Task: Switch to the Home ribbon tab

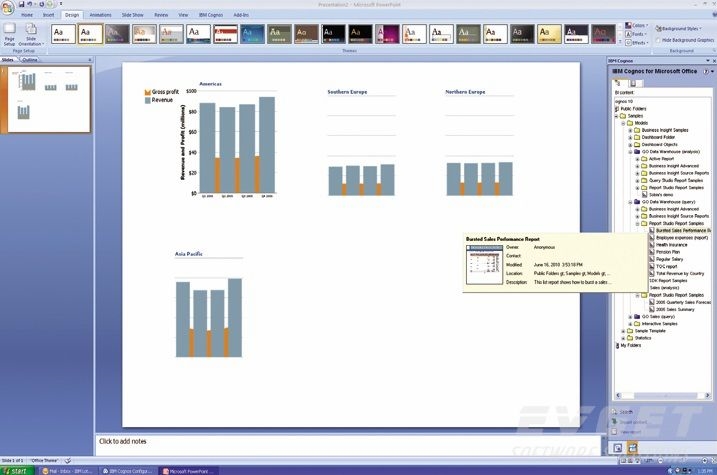Action: click(27, 15)
